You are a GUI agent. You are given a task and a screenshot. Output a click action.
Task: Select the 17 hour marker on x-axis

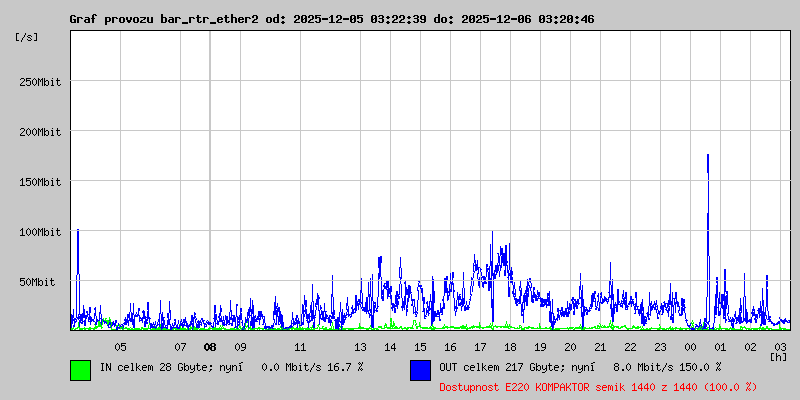click(x=480, y=347)
